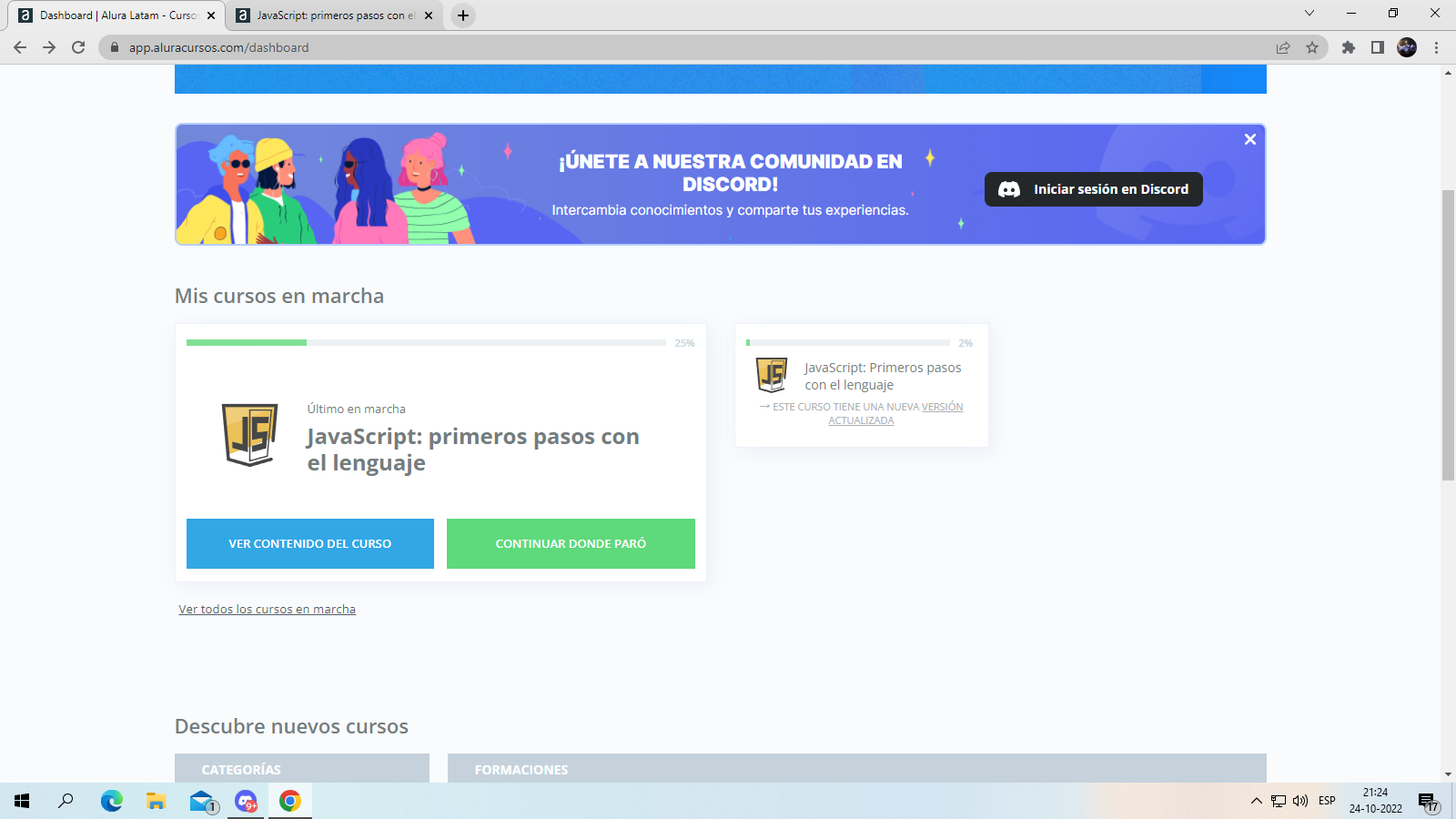Click the scrollbar down arrow
This screenshot has width=1456, height=819.
click(x=1448, y=774)
